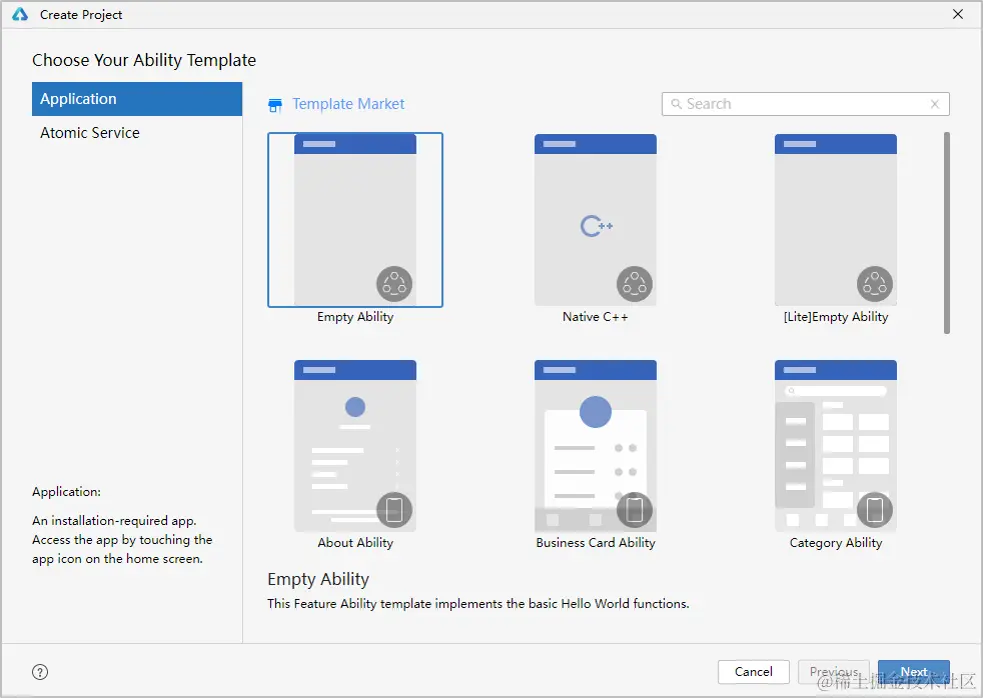This screenshot has width=983, height=698.
Task: Click the Search templates field
Action: tap(805, 104)
